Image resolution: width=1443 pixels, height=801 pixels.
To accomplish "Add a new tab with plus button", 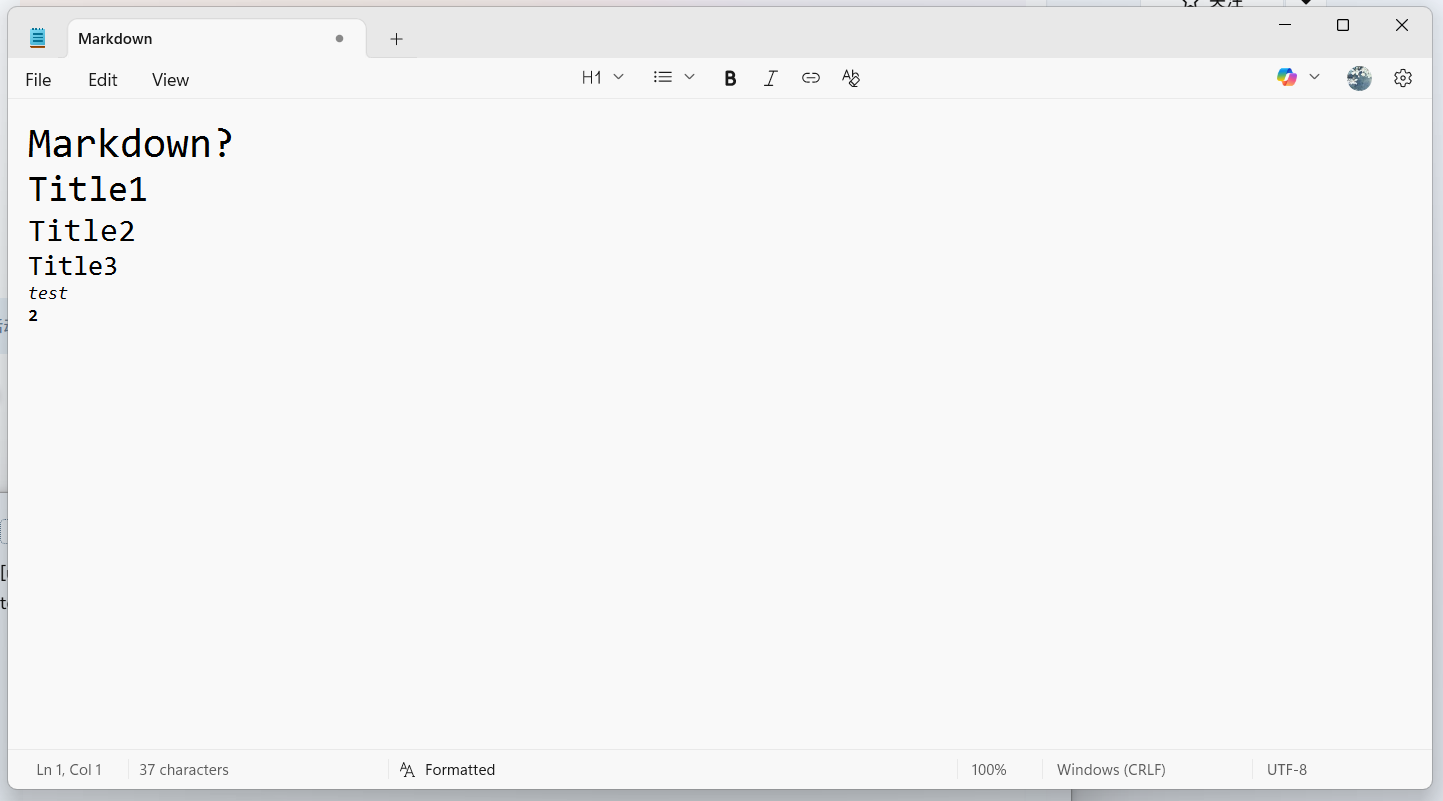I will click(x=396, y=39).
